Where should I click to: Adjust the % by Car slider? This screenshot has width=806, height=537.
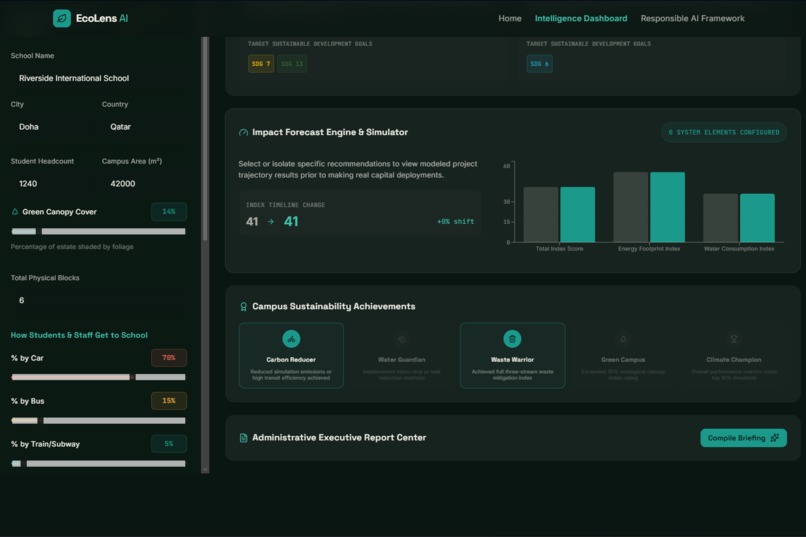tap(98, 377)
